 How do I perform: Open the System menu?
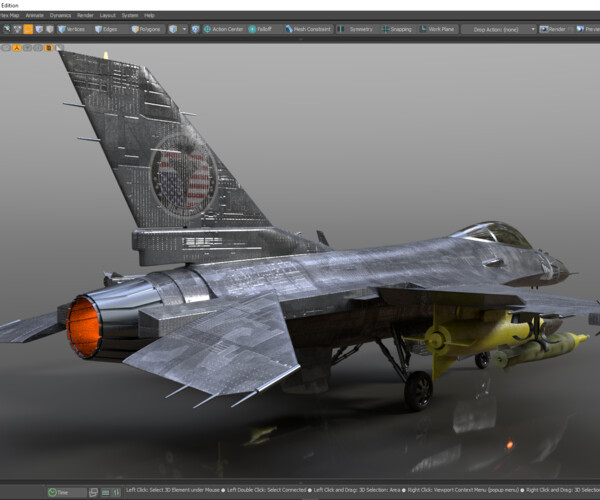(x=130, y=15)
